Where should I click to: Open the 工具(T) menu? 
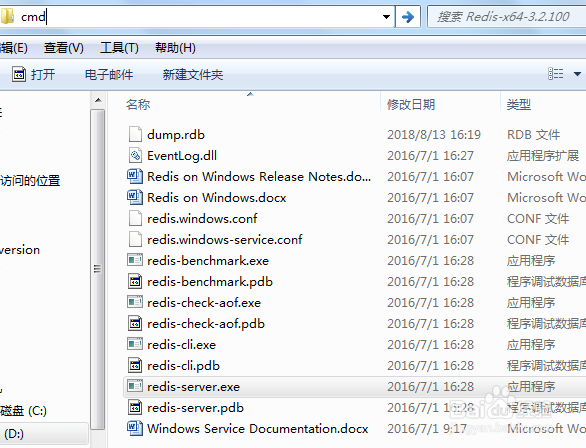[x=119, y=48]
